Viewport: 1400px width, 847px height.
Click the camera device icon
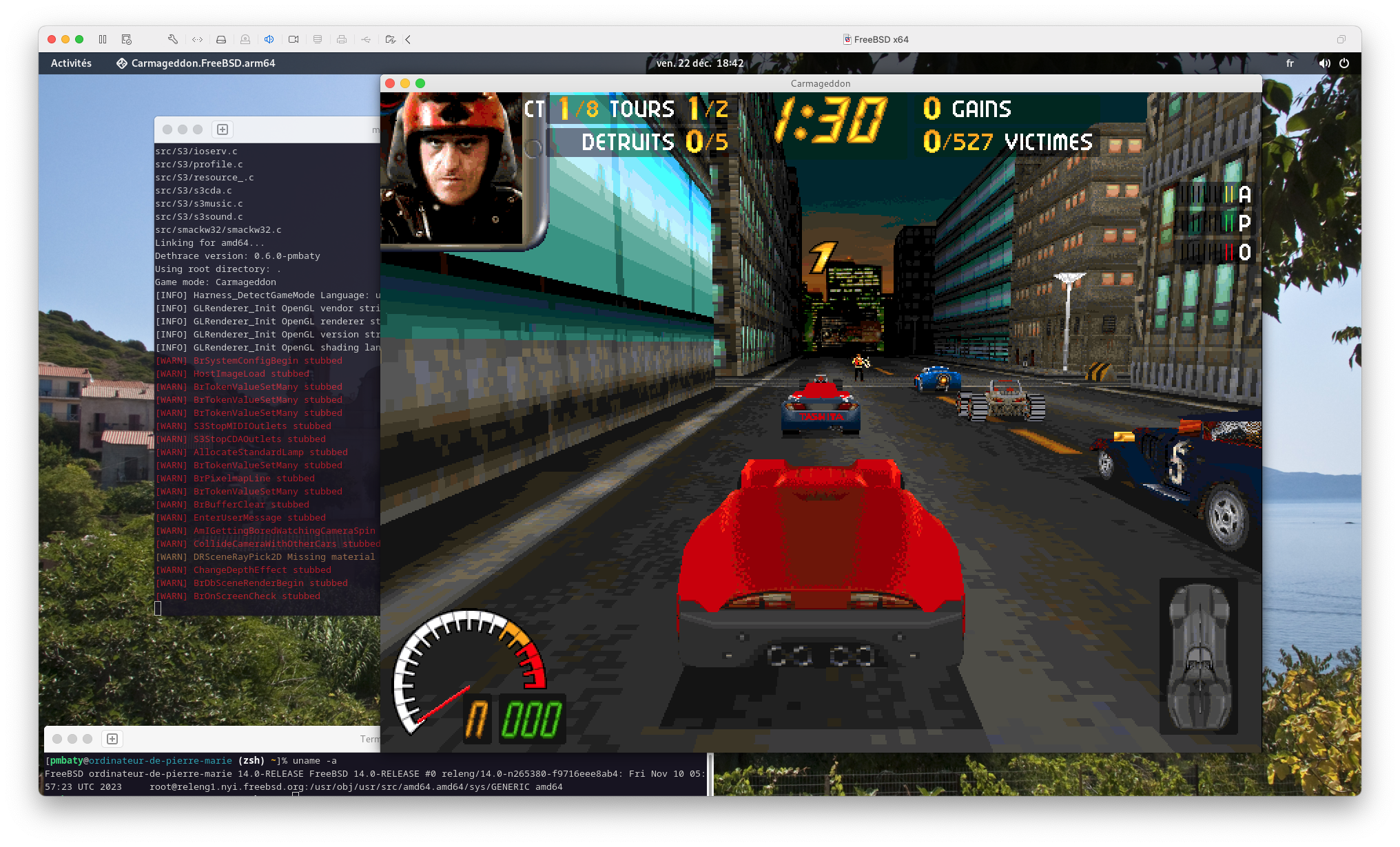[294, 39]
